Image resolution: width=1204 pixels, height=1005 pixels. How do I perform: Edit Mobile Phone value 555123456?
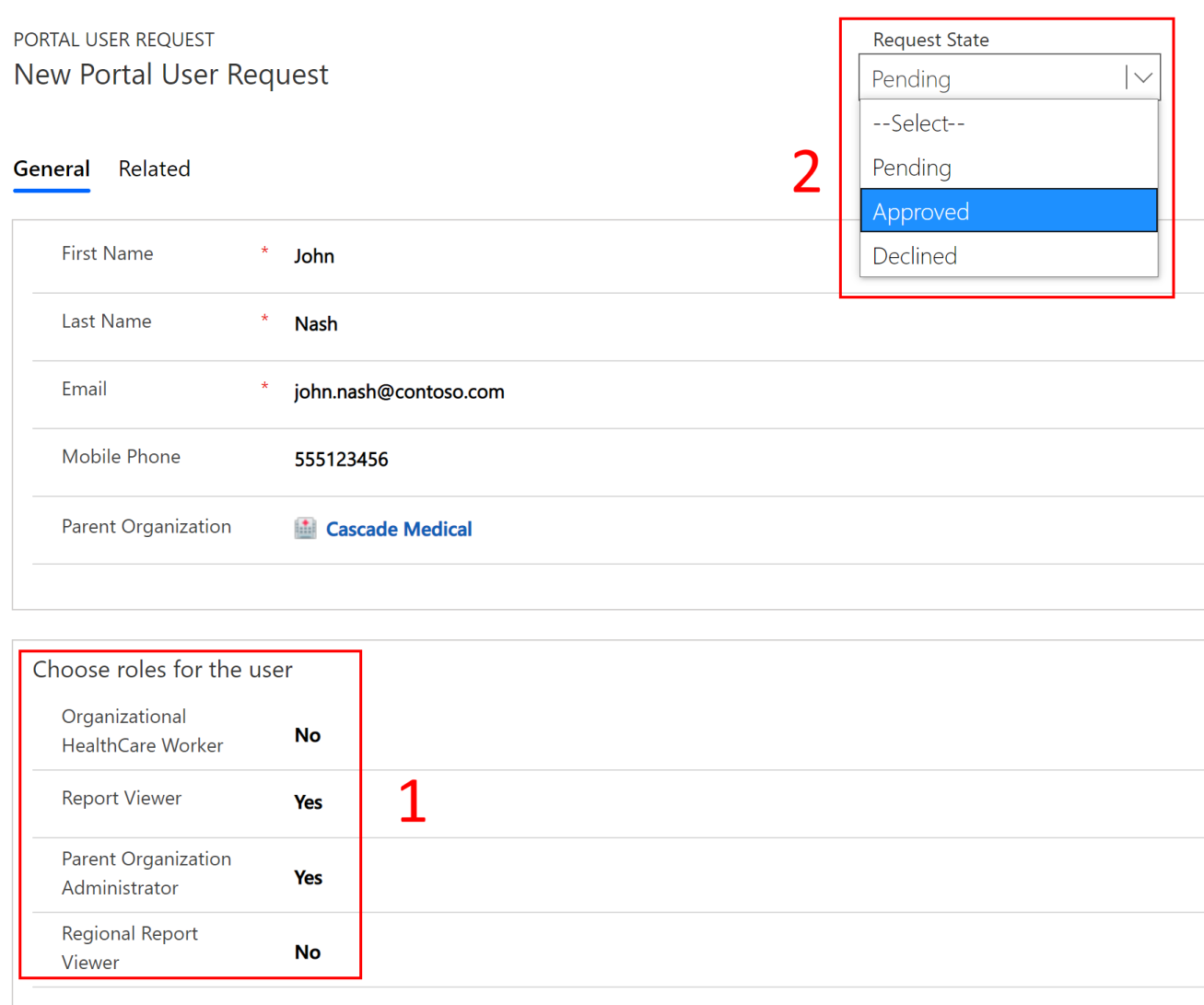point(341,459)
